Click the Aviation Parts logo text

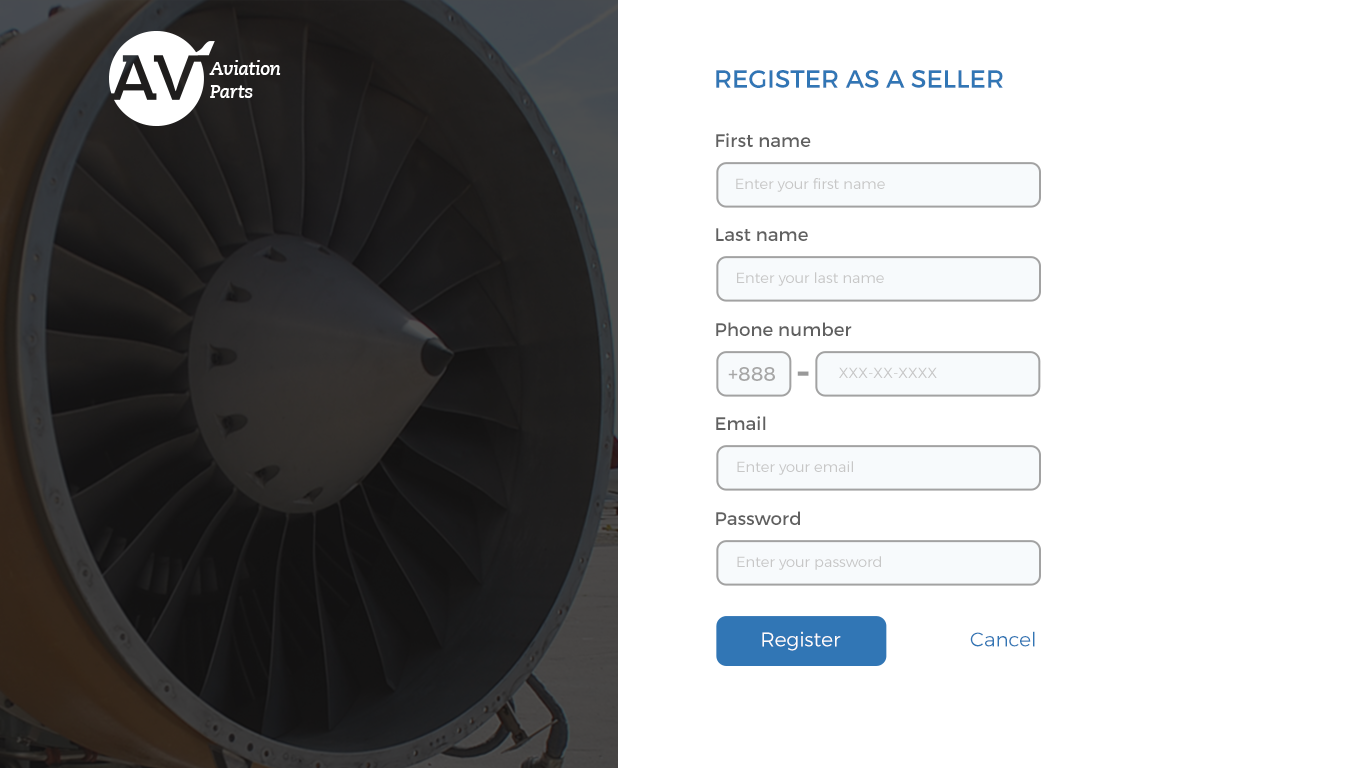click(x=245, y=80)
